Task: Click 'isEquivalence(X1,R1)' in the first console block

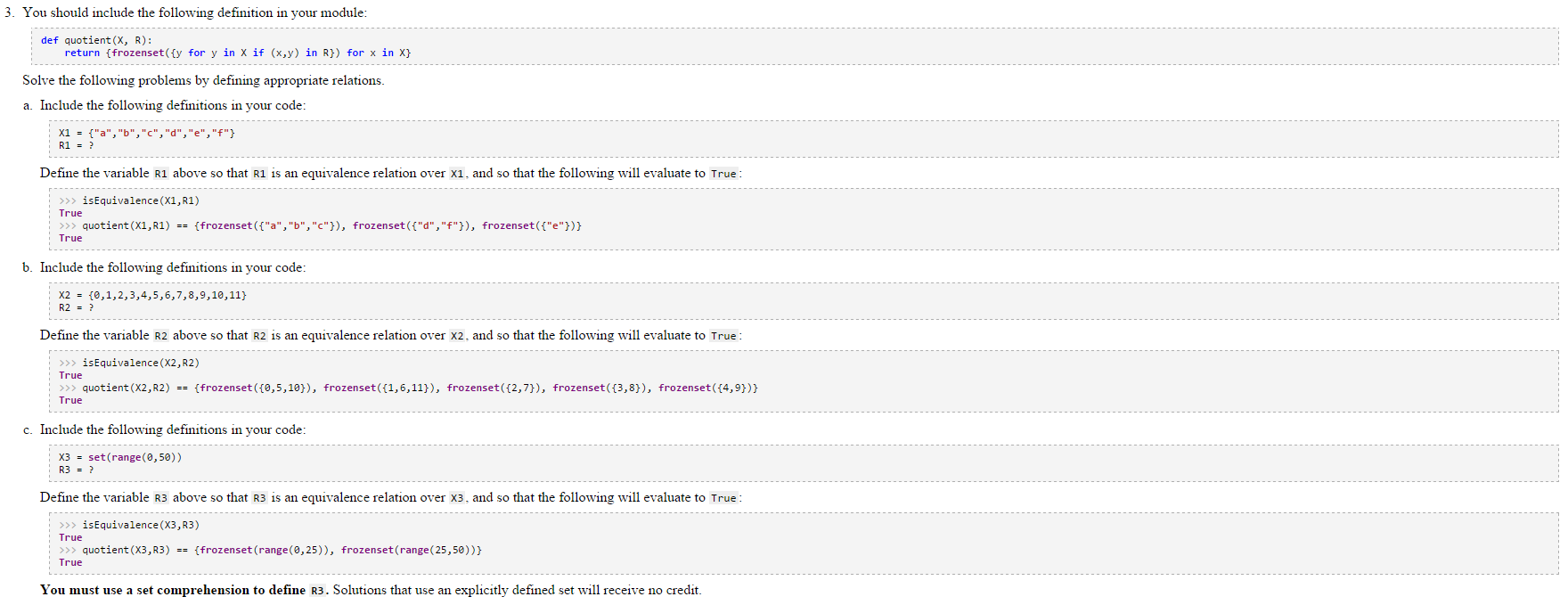Action: point(141,200)
